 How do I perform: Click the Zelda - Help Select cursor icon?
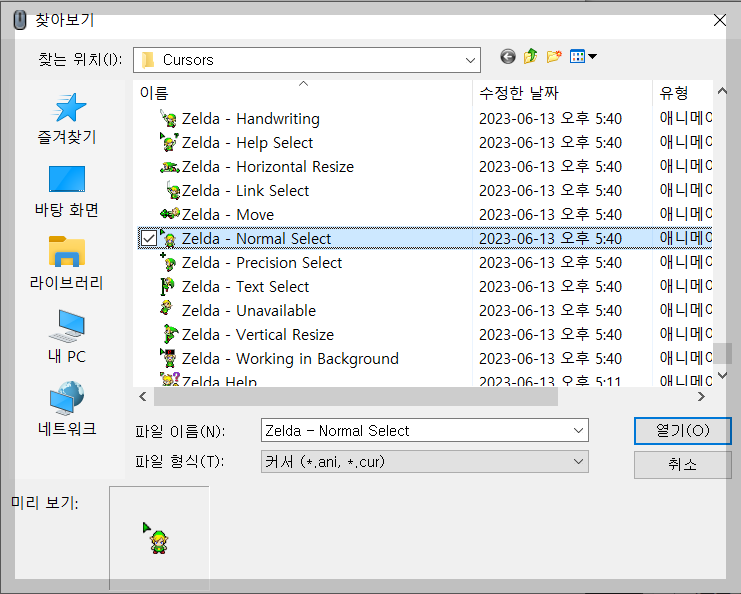point(169,142)
